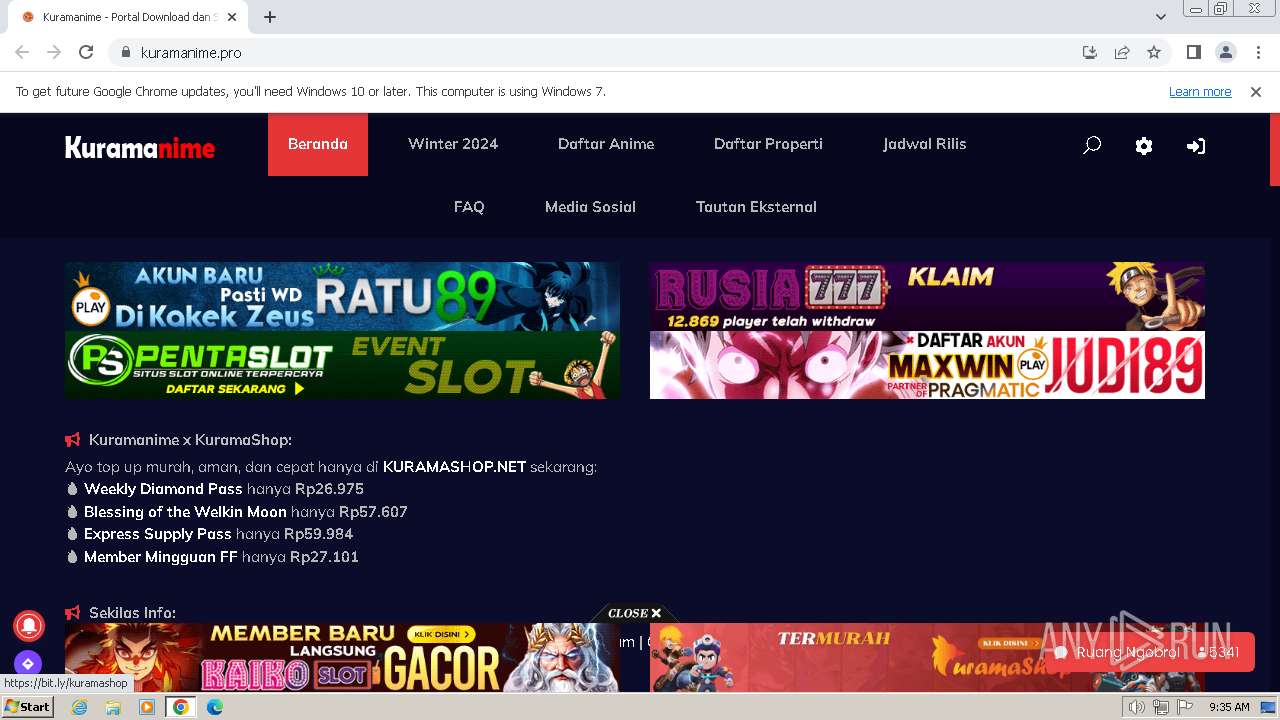Click the purple round icon below the bell
The height and width of the screenshot is (720, 1280).
(28, 664)
